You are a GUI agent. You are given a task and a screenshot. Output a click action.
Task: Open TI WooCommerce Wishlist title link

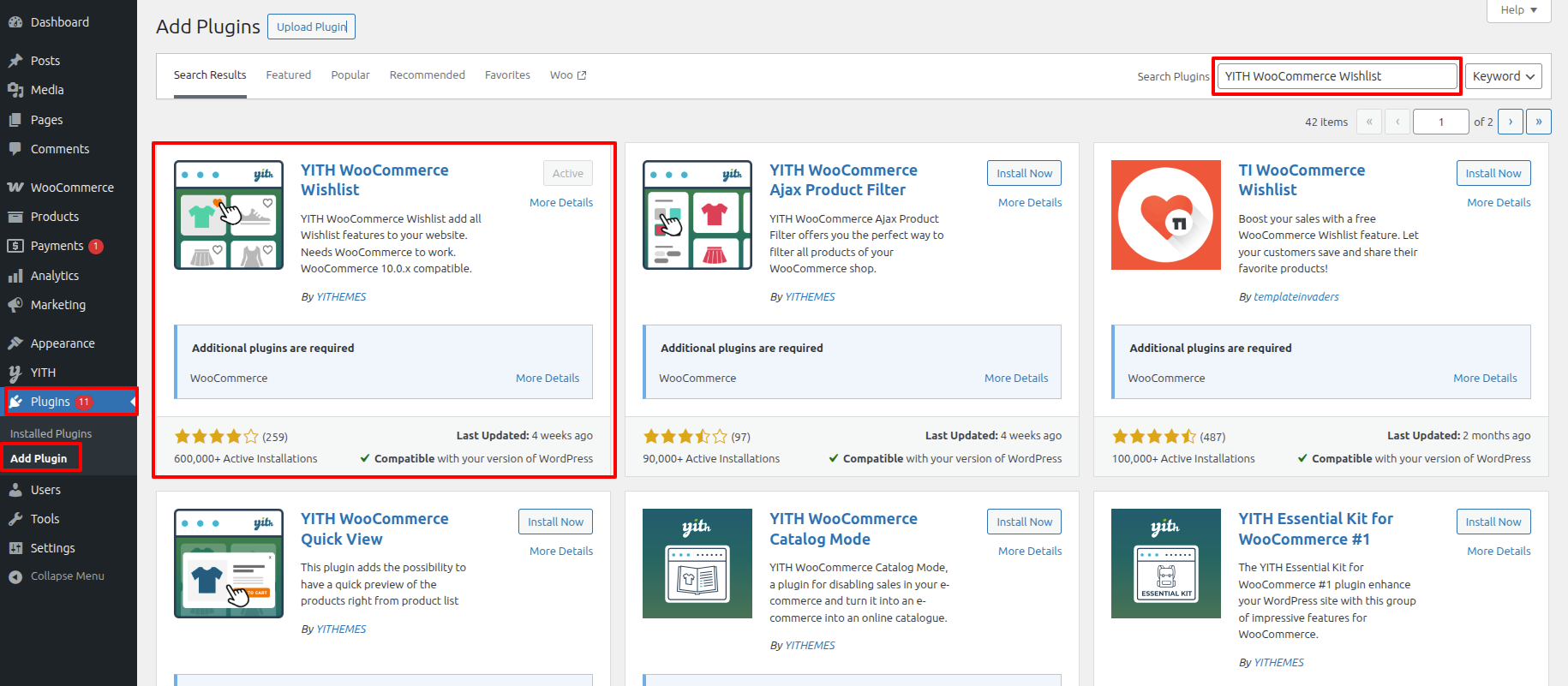click(x=1302, y=180)
